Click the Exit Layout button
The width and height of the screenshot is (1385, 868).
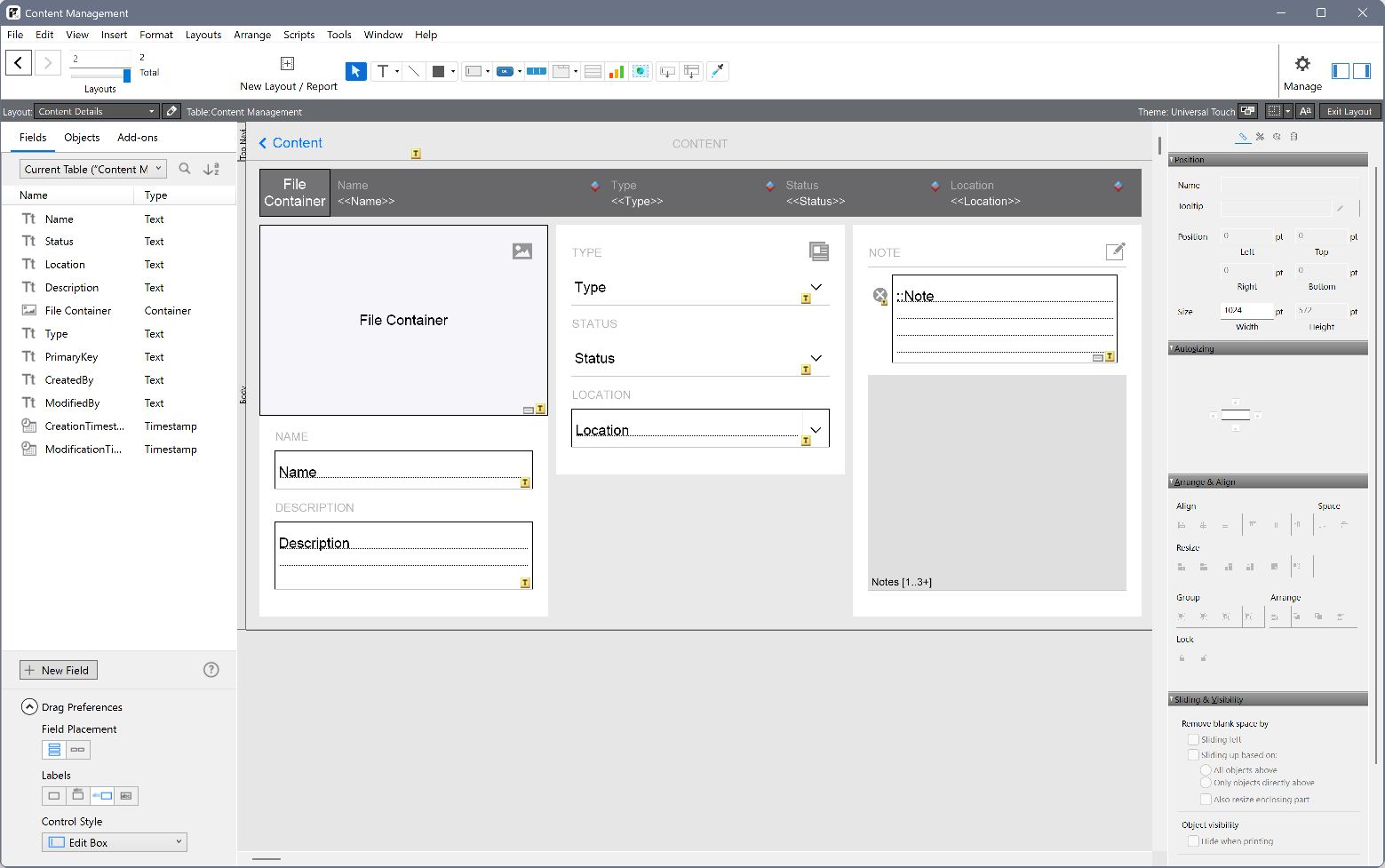coord(1349,111)
